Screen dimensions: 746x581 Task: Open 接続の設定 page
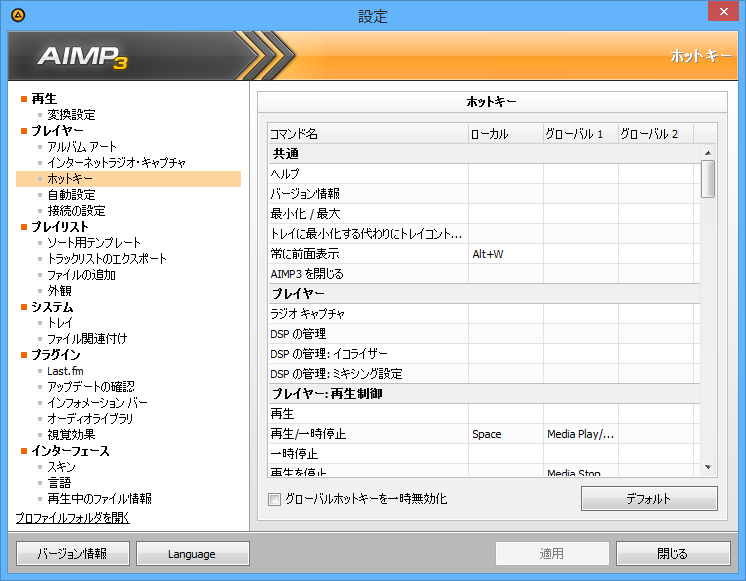[76, 211]
